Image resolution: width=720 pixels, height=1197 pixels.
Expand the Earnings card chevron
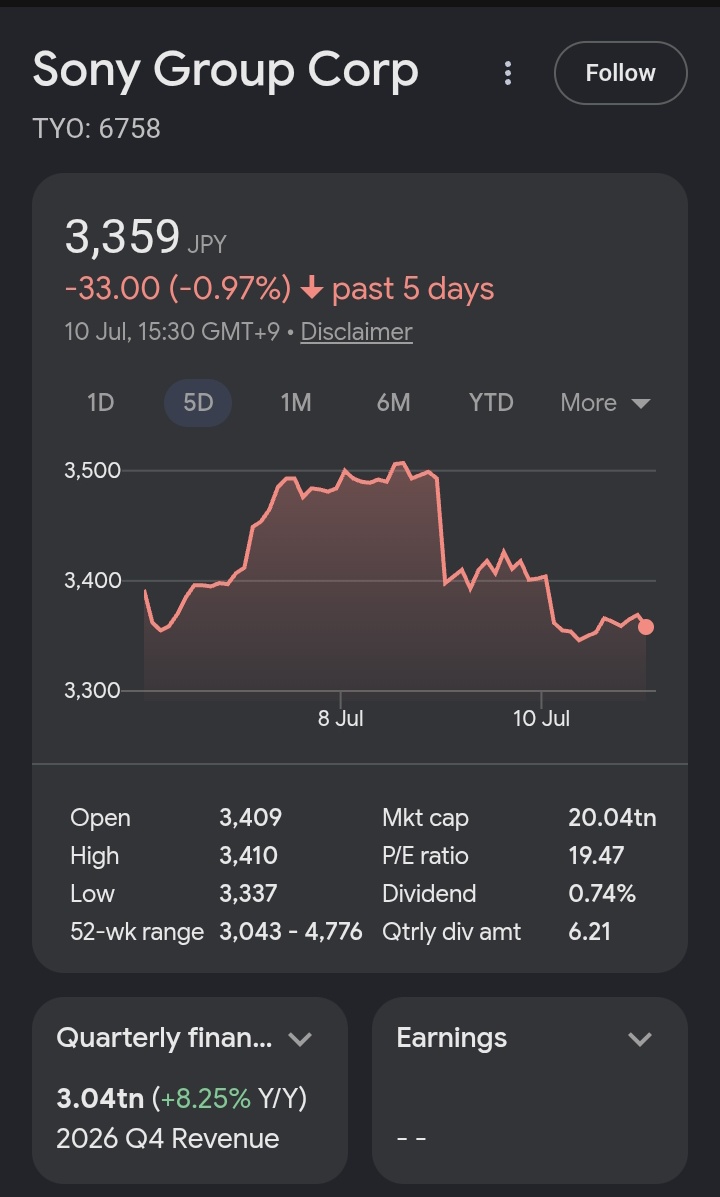[640, 1039]
